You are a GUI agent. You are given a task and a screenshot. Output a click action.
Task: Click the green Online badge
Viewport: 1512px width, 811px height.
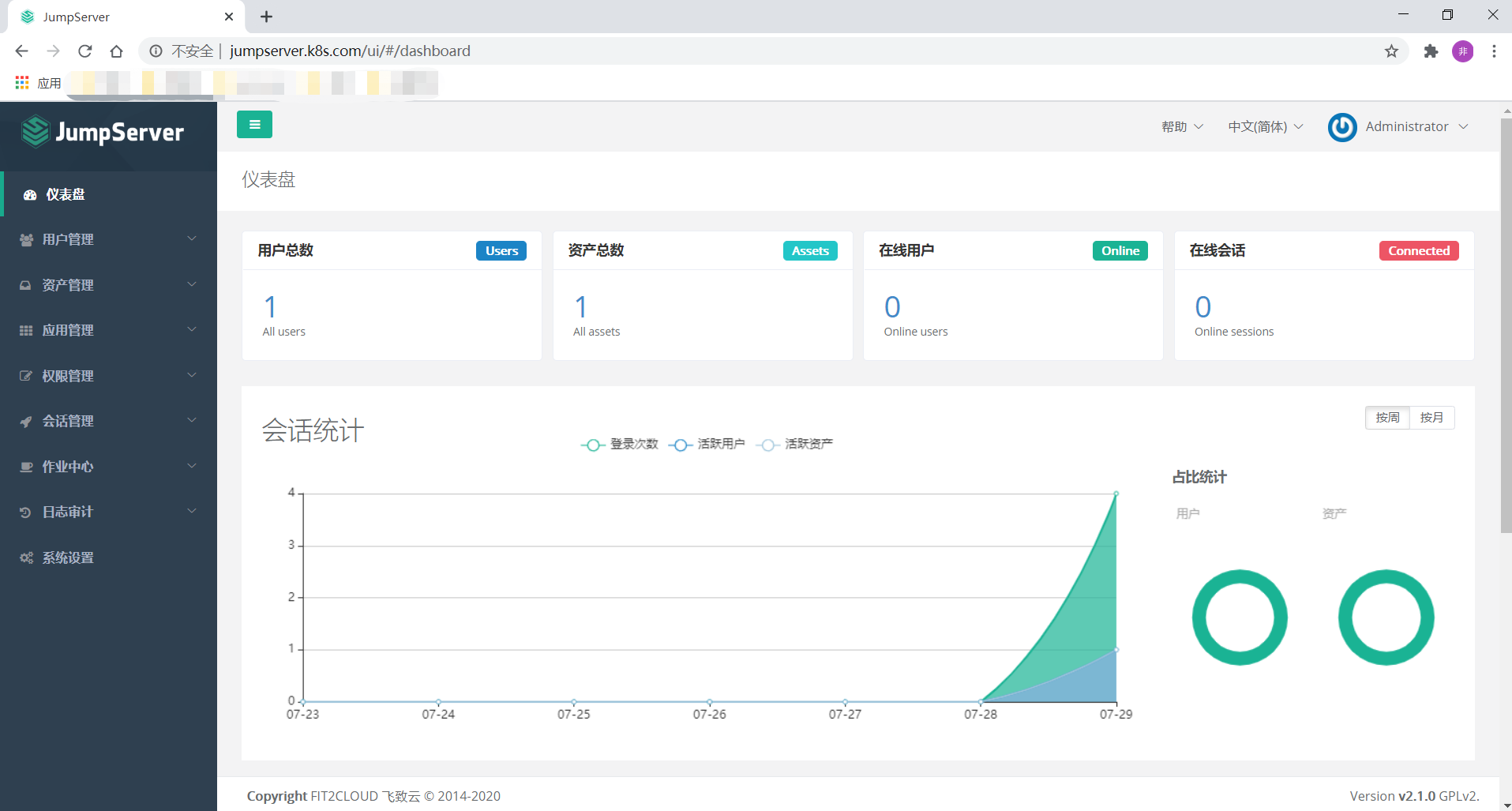pyautogui.click(x=1120, y=250)
